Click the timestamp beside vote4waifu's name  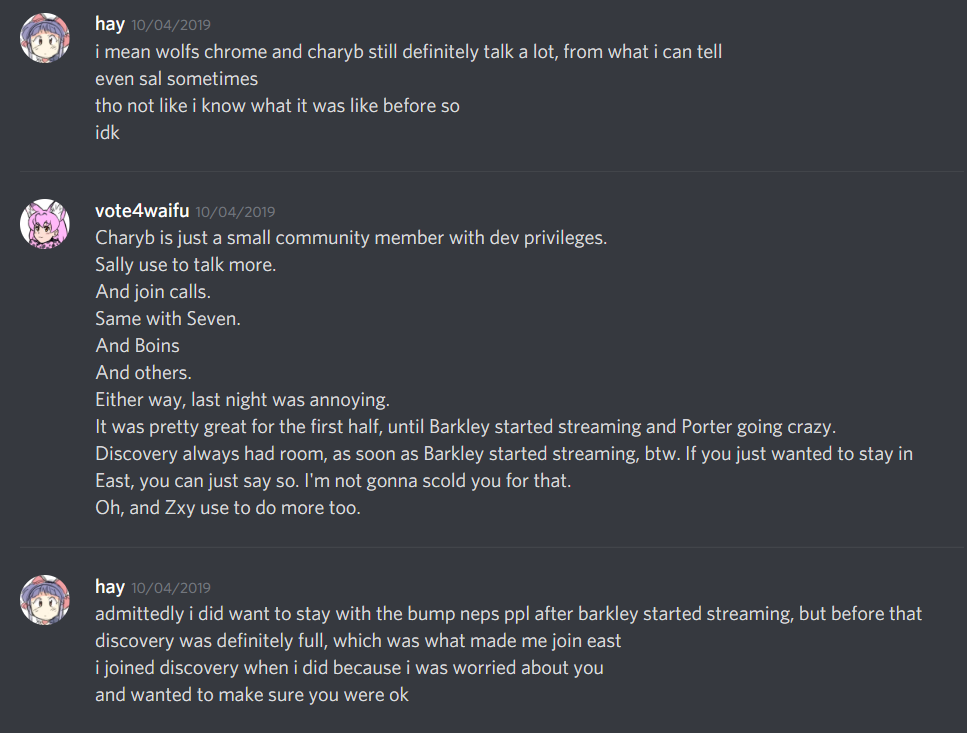(x=235, y=212)
